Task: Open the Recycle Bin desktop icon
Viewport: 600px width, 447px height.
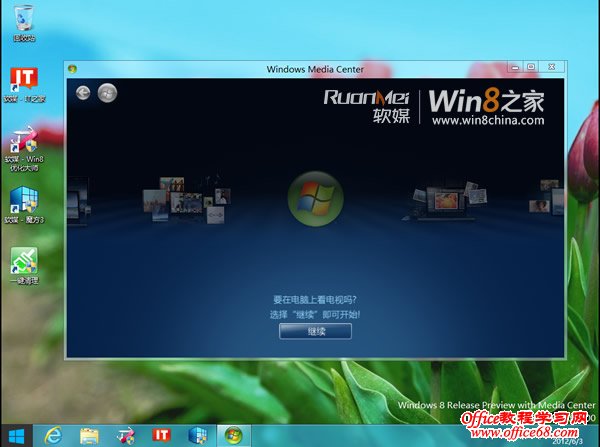Action: click(24, 22)
